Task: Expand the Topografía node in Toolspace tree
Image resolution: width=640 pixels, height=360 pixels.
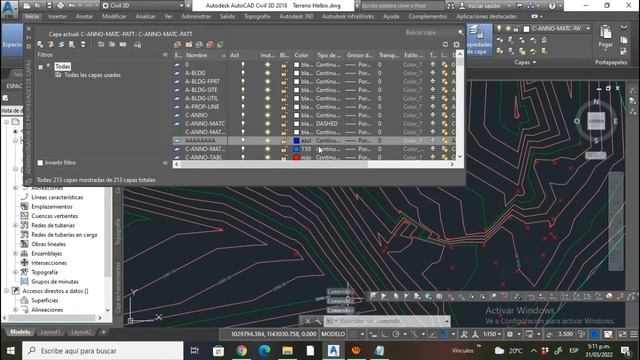Action: click(16, 272)
